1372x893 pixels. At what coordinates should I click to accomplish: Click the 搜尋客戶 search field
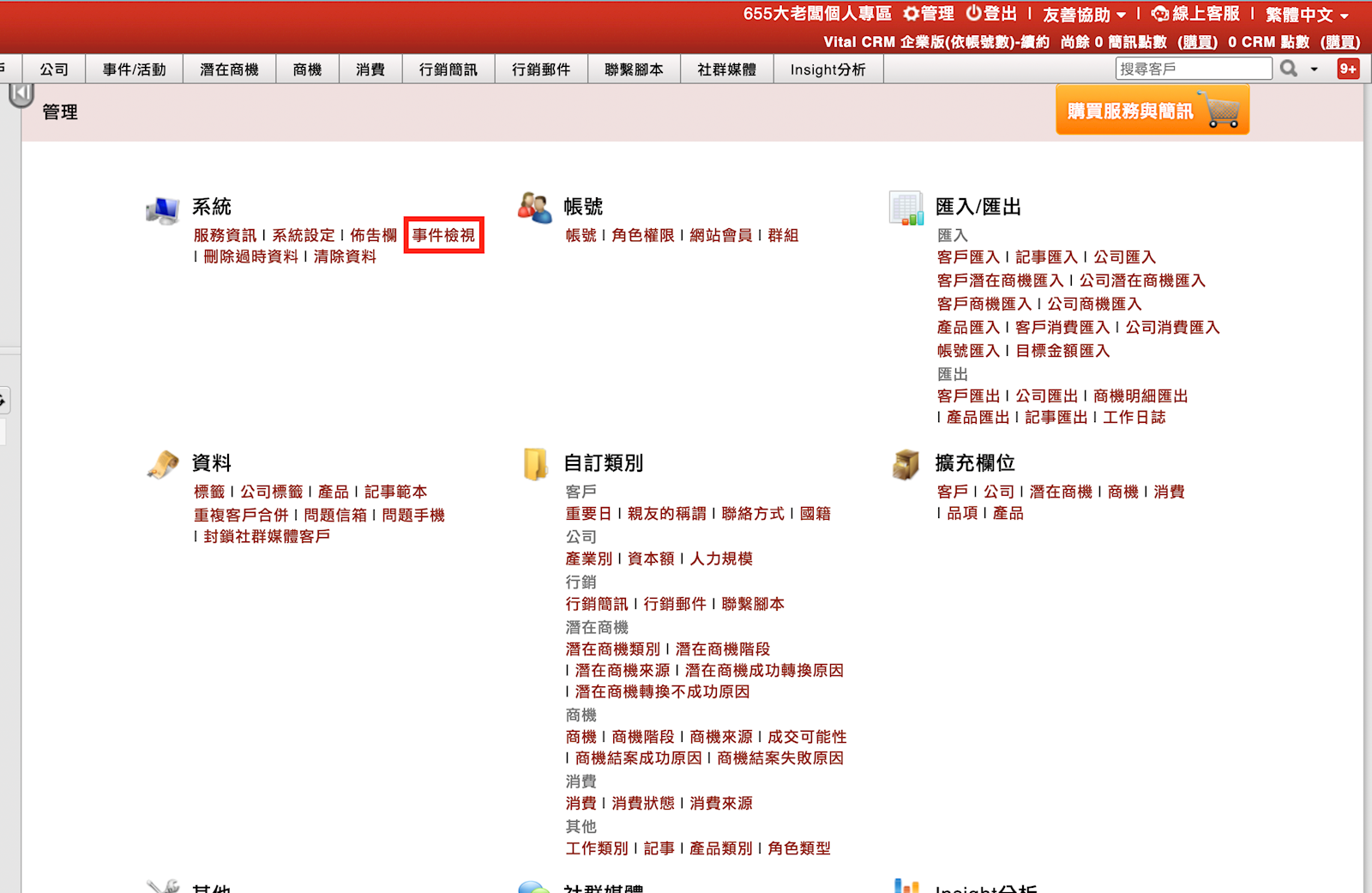click(1193, 69)
